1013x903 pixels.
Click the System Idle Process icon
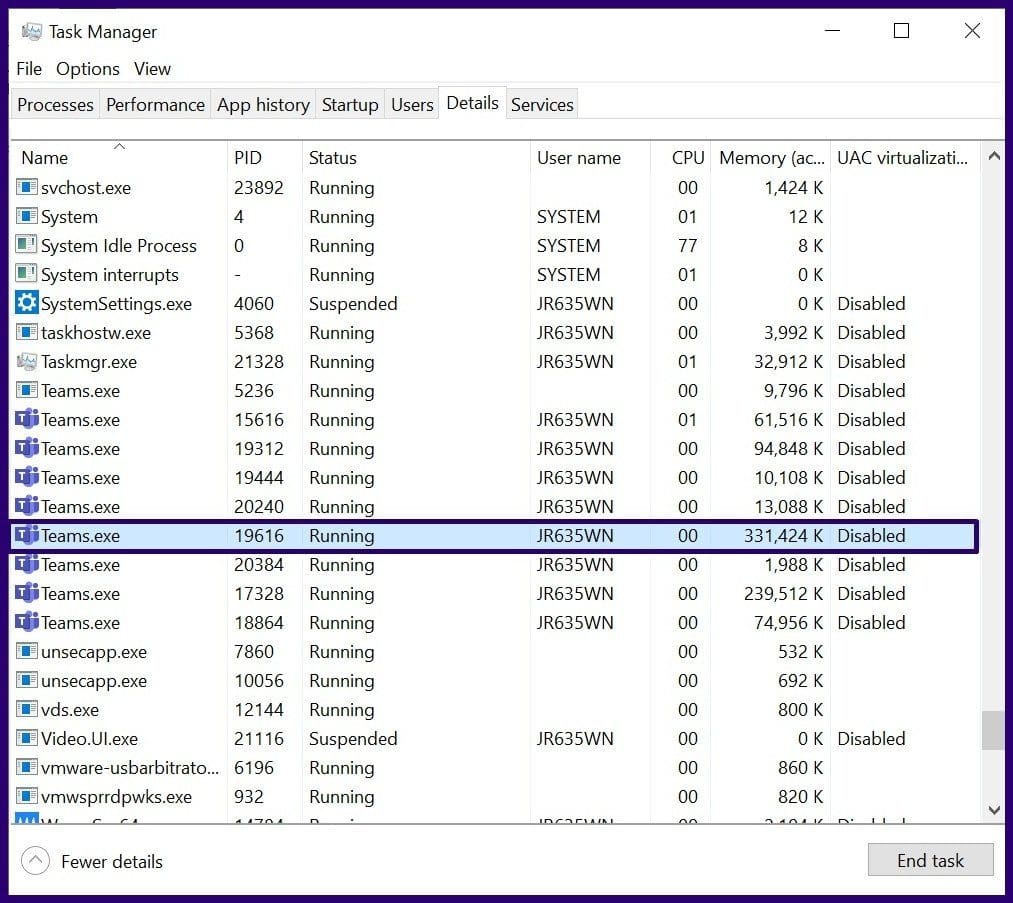pos(26,245)
